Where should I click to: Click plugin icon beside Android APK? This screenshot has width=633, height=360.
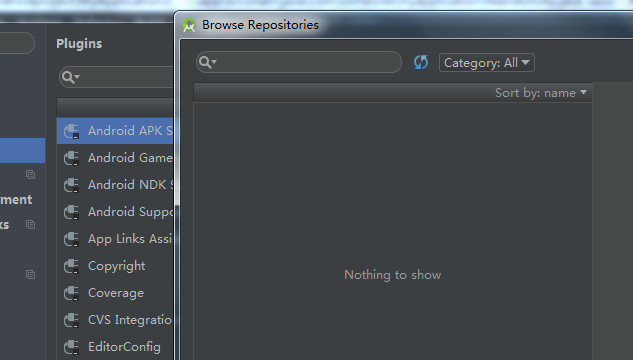71,131
